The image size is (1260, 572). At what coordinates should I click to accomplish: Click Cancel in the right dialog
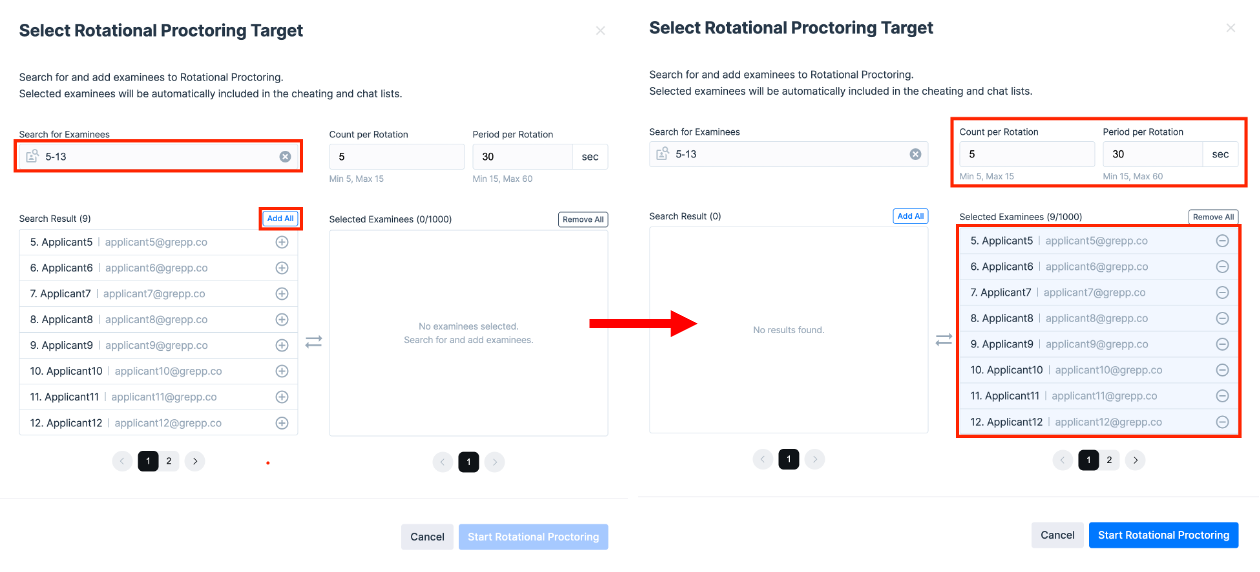tap(1057, 535)
